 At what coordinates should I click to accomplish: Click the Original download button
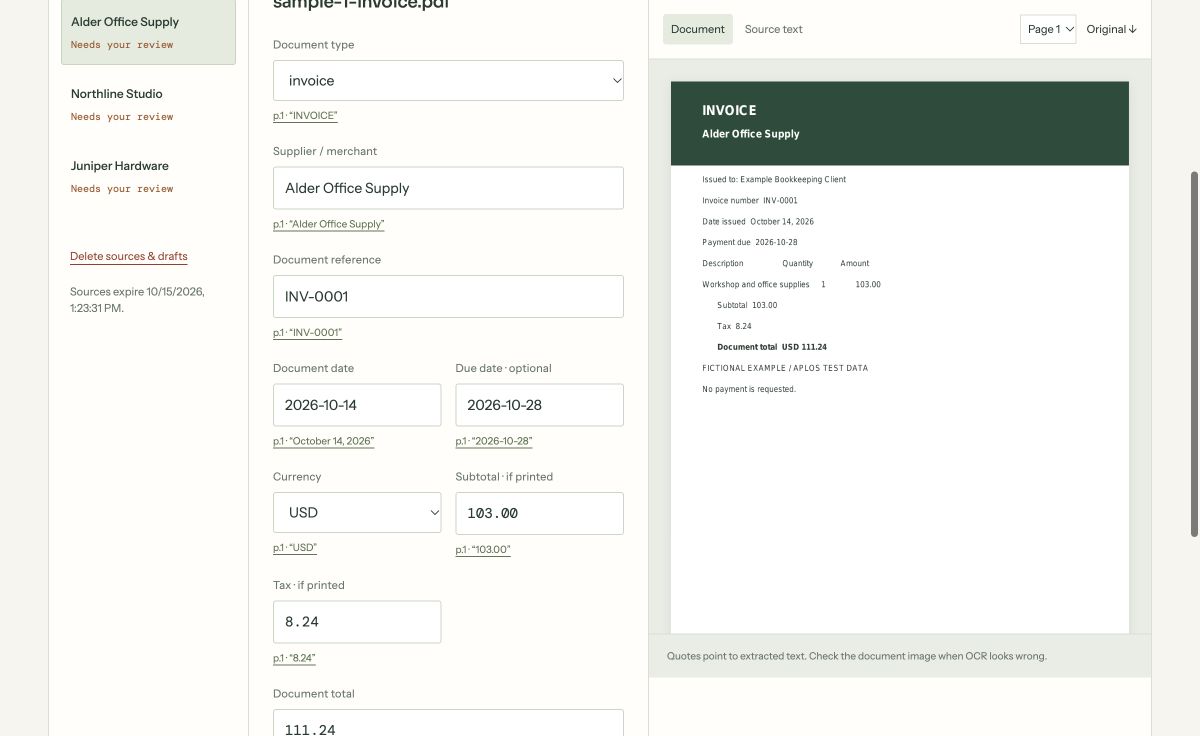(x=1112, y=29)
